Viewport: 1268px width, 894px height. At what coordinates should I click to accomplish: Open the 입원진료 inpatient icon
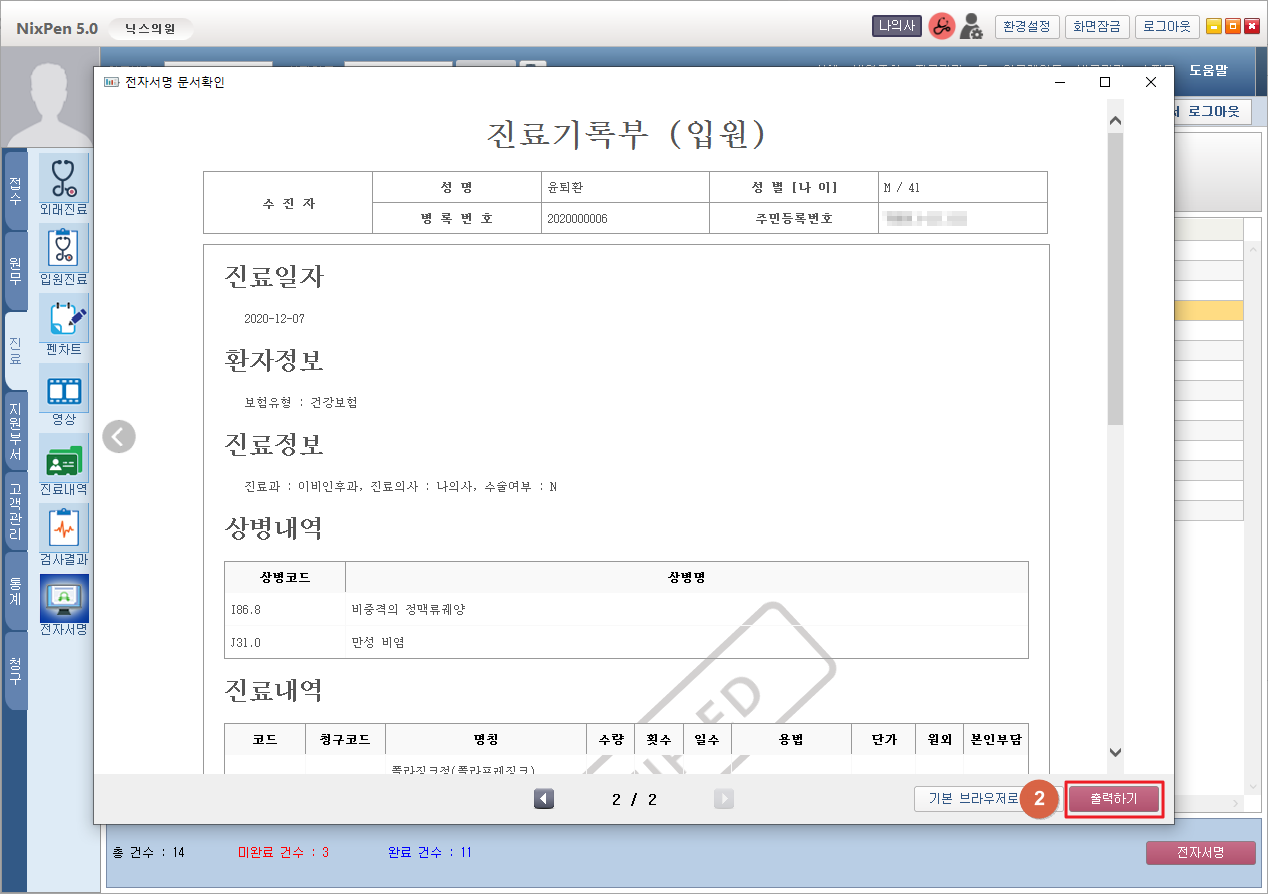[x=64, y=248]
